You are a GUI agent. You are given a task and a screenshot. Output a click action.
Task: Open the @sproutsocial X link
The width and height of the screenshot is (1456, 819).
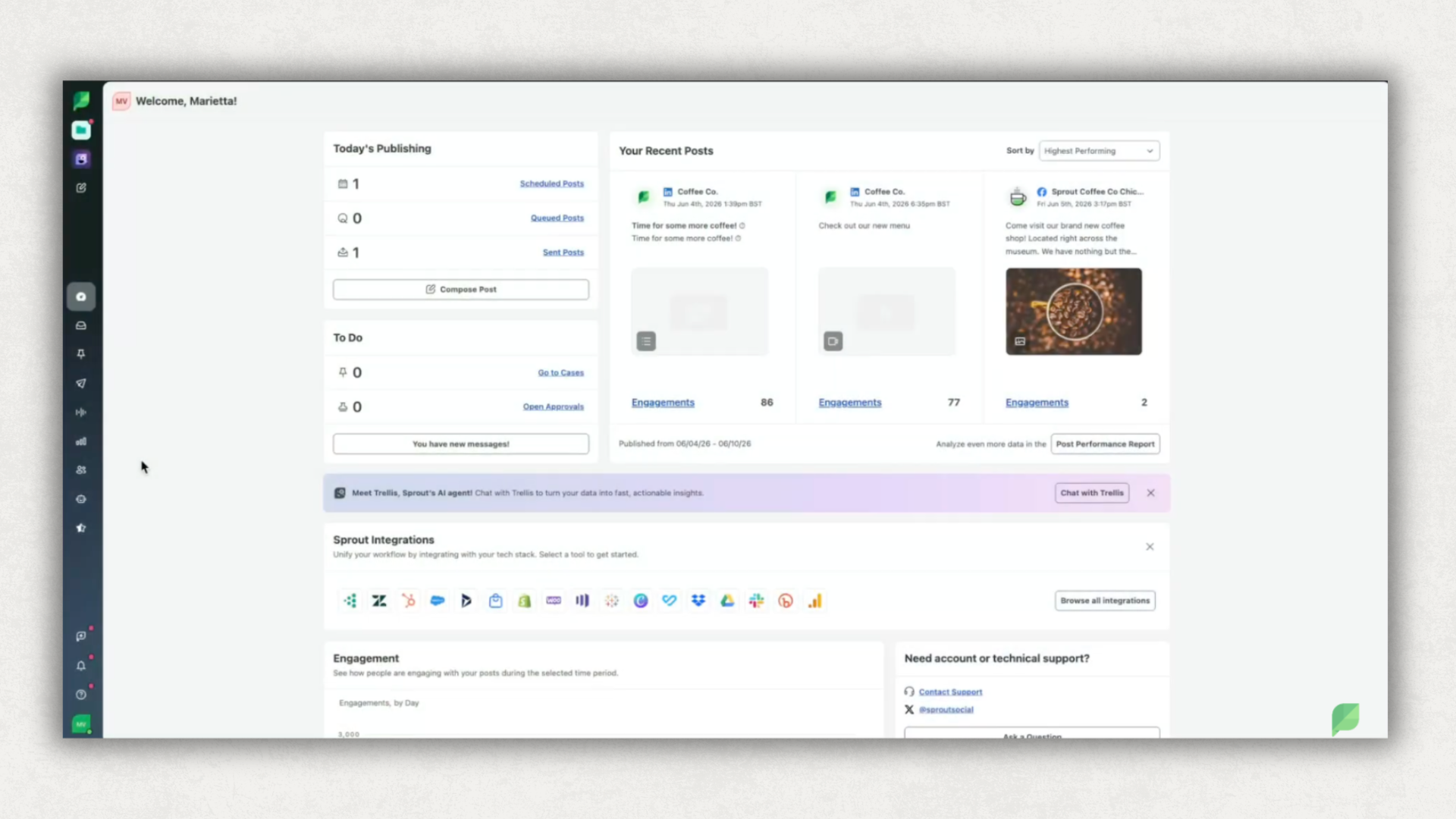point(946,710)
